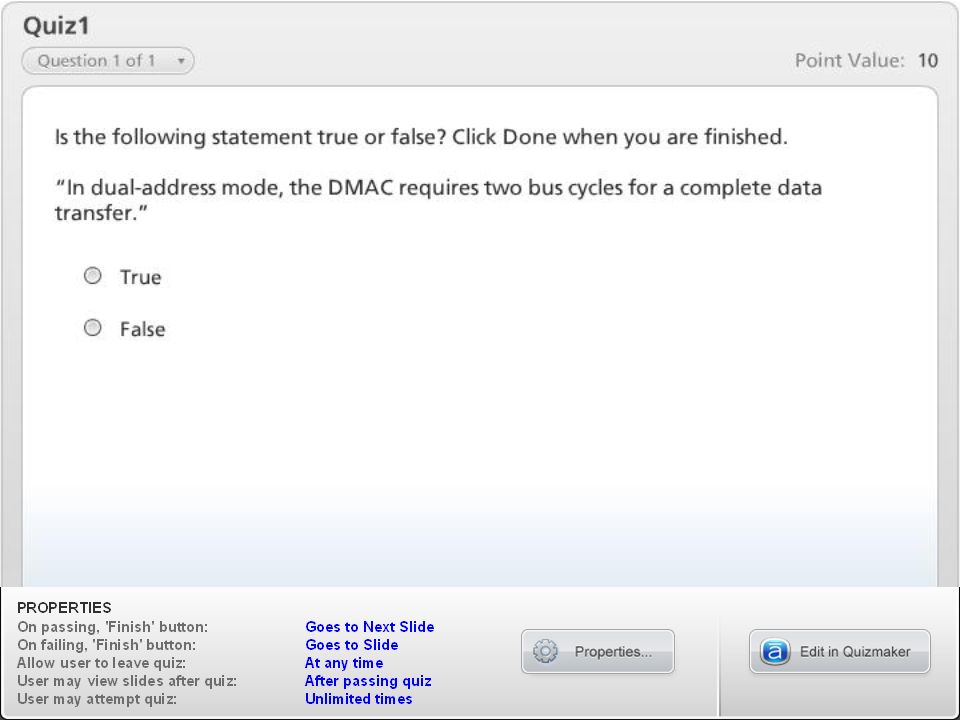Image resolution: width=960 pixels, height=720 pixels.
Task: Click the Properties... button
Action: click(598, 651)
